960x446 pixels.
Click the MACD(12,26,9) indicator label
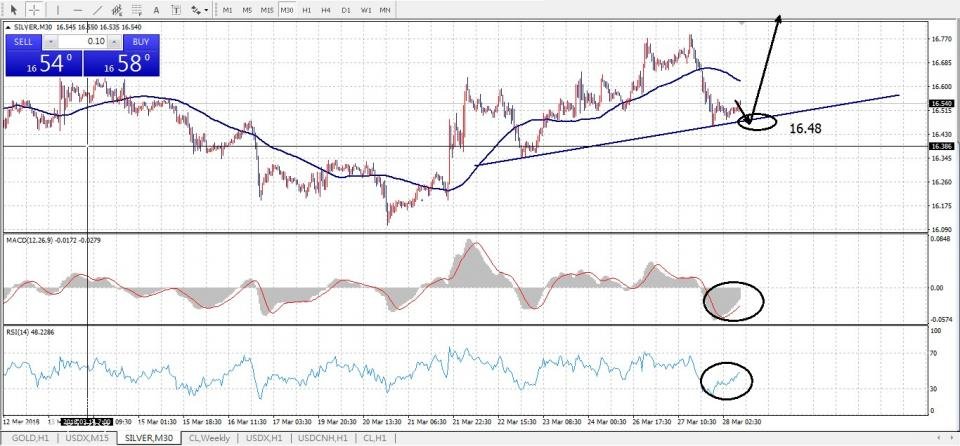pos(53,240)
